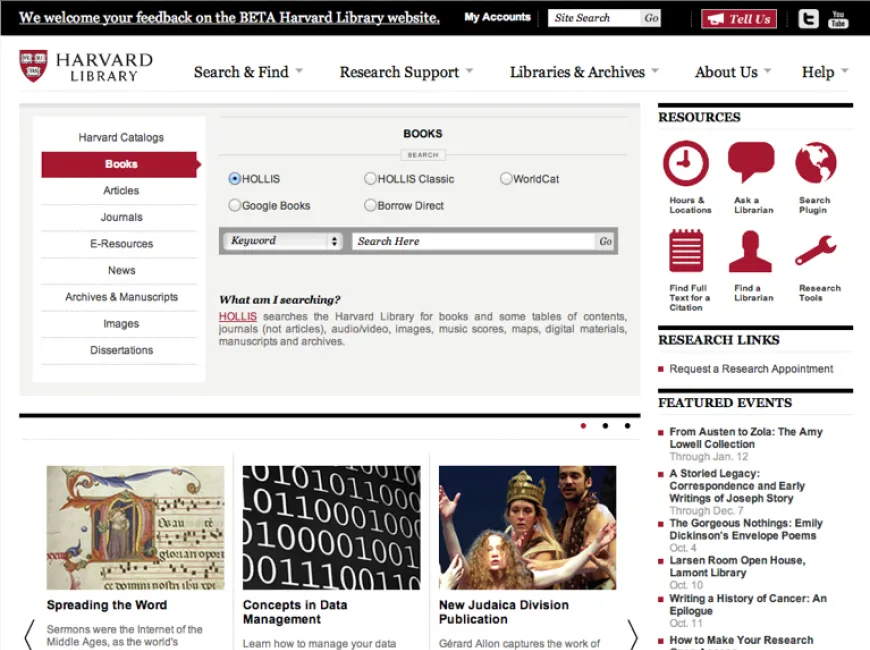Click the New Judaica Division Publication headline
The image size is (870, 650).
[x=504, y=612]
